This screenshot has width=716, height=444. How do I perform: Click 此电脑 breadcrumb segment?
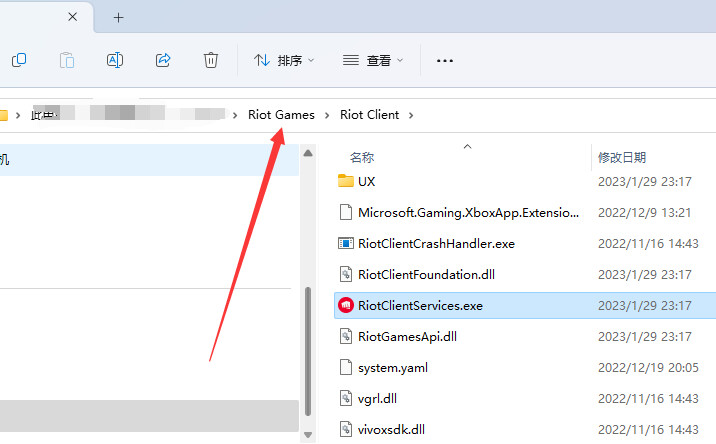pos(45,115)
